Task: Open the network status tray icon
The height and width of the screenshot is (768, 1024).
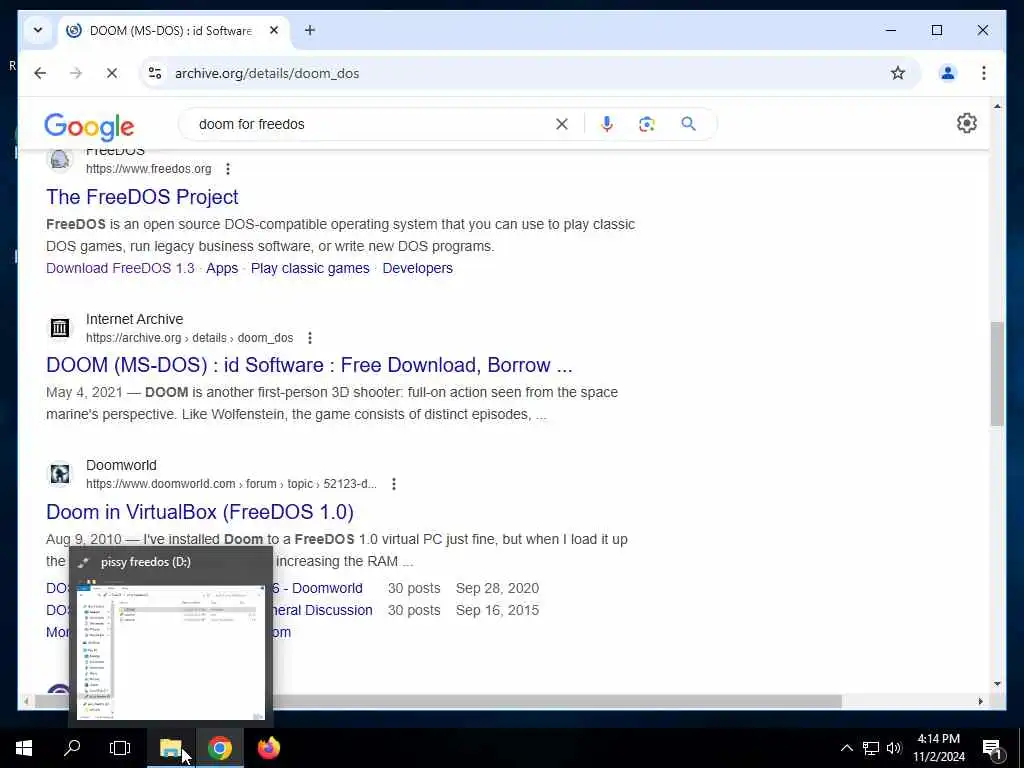Action: click(x=871, y=748)
